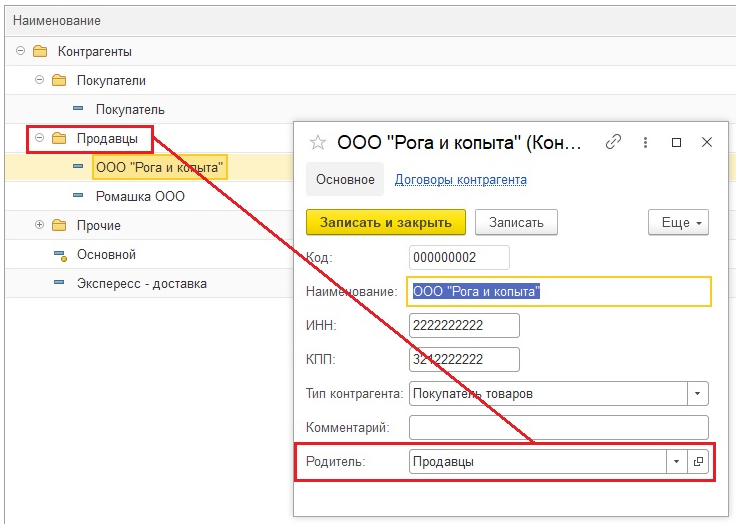Collapse the Покупатели group
The image size is (737, 526).
click(40, 80)
